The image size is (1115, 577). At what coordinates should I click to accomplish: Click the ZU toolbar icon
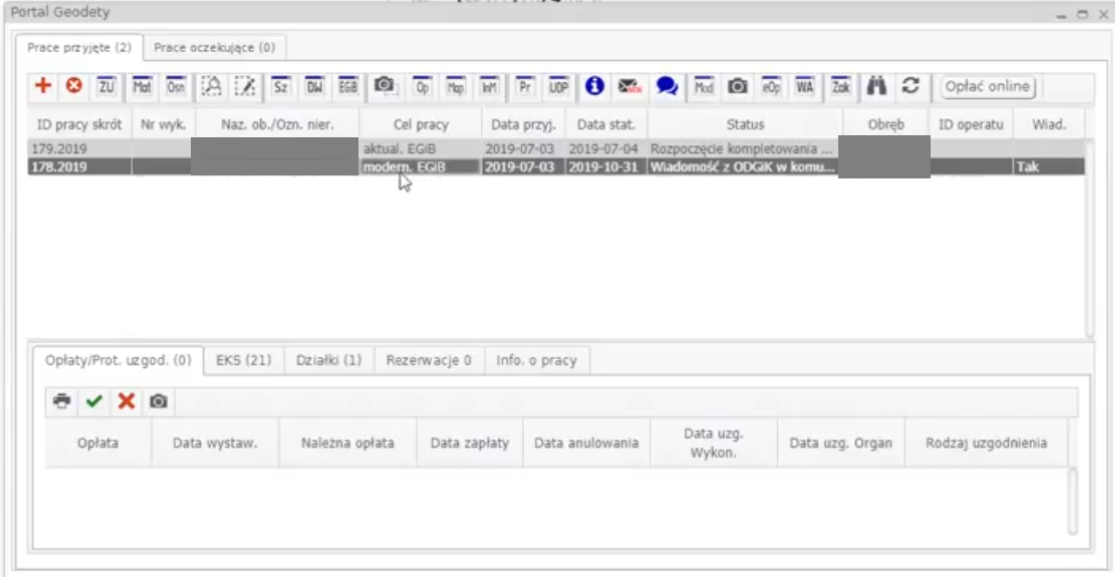pos(106,87)
